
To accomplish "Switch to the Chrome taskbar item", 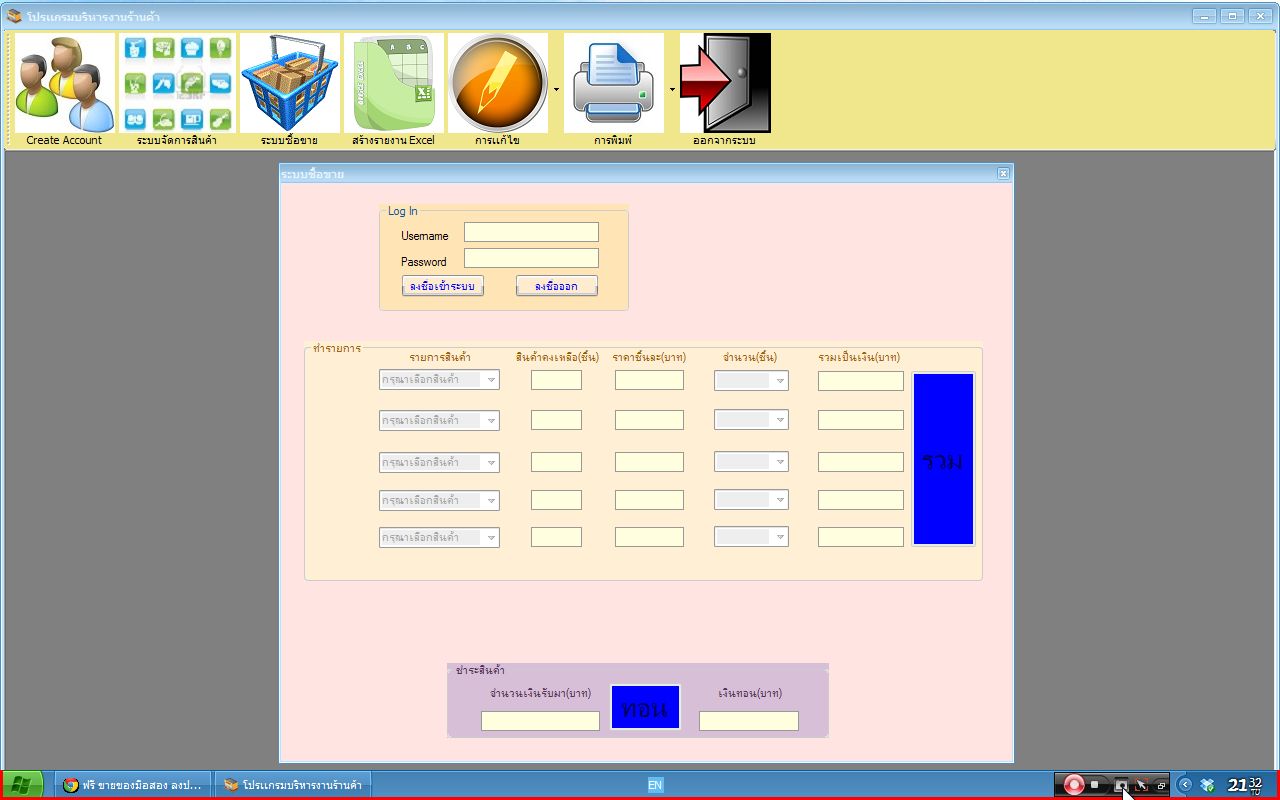I will [134, 785].
